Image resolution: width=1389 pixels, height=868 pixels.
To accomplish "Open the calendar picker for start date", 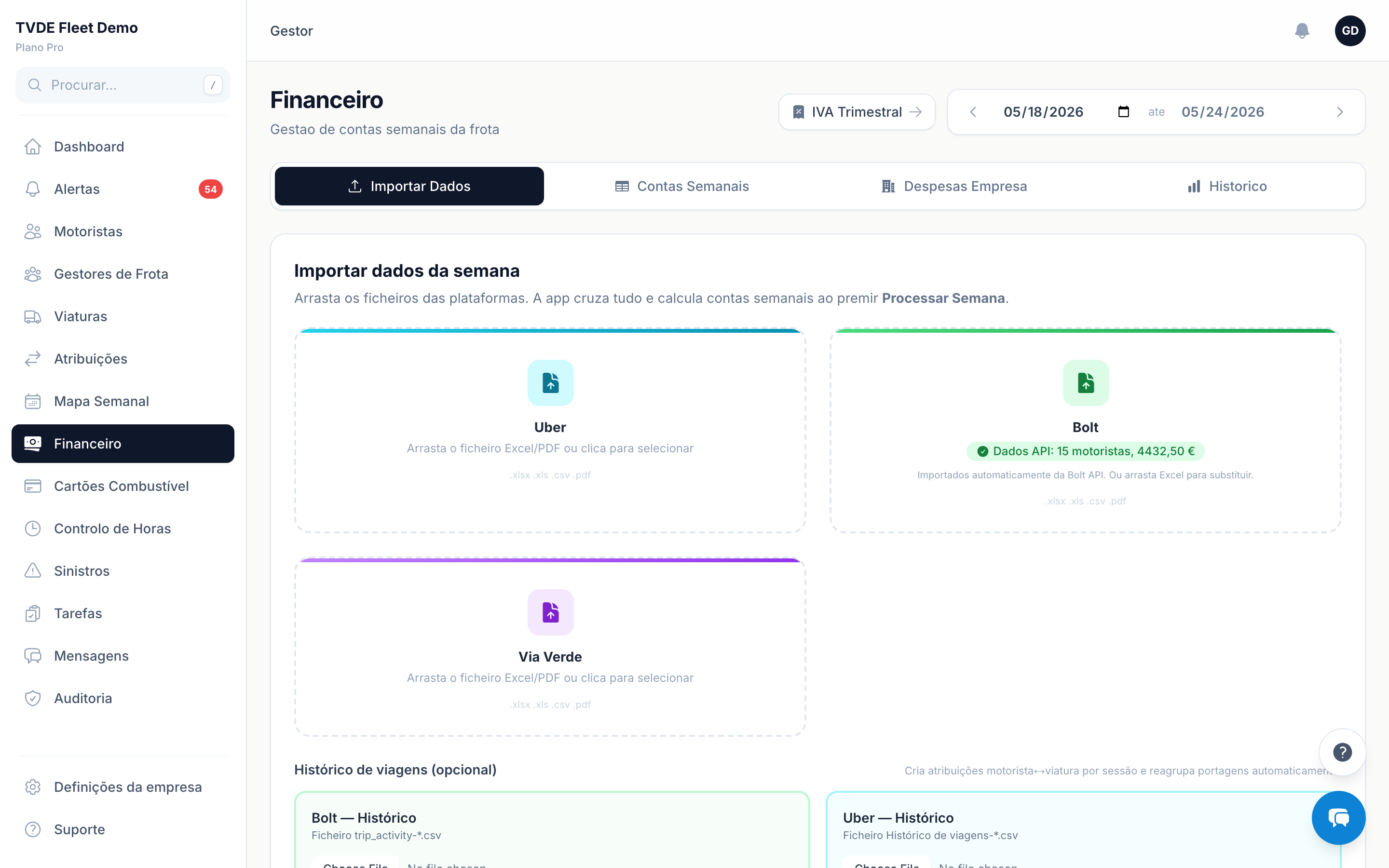I will [x=1123, y=111].
